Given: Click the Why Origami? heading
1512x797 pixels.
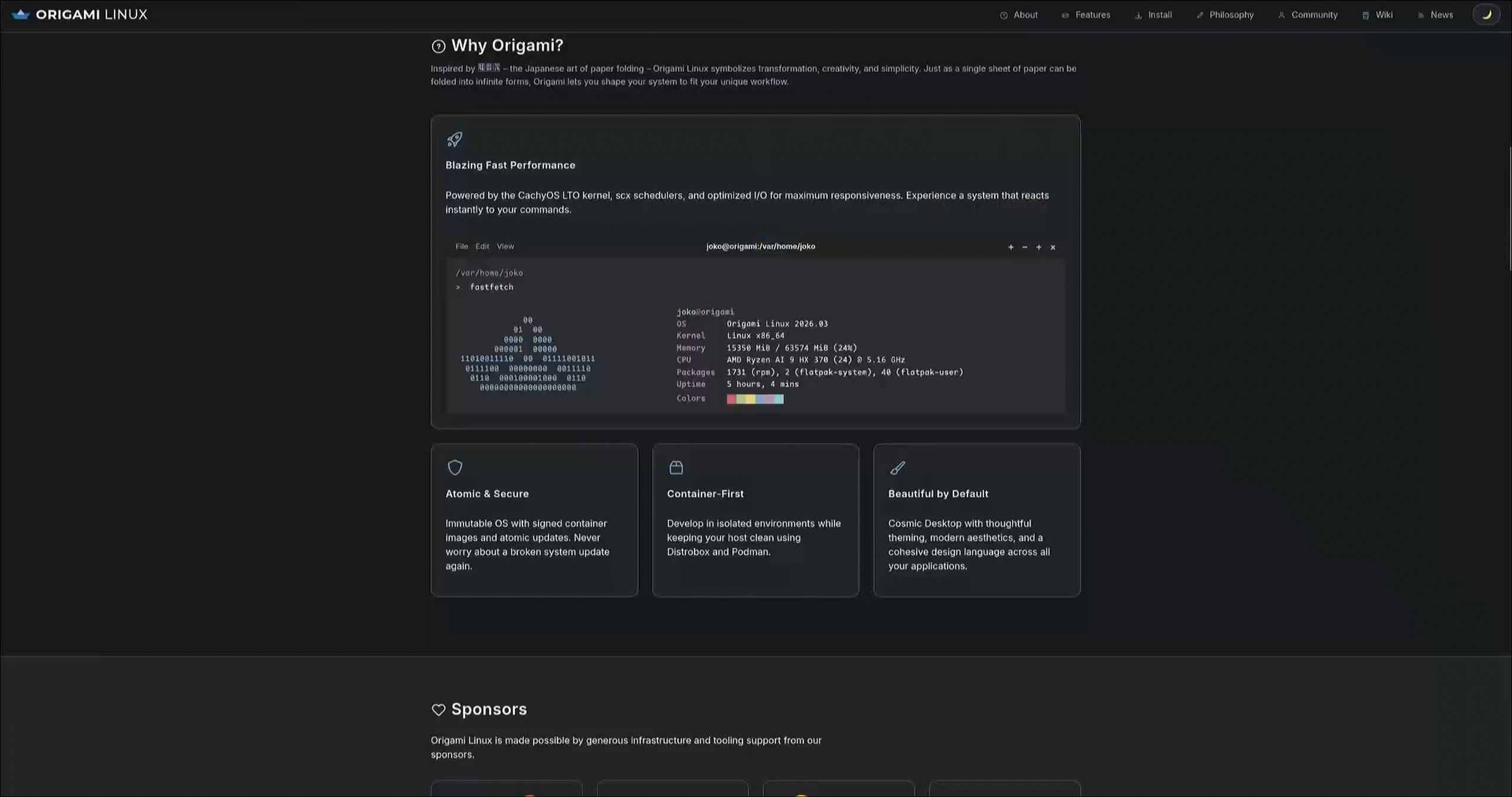Looking at the screenshot, I should click(x=507, y=46).
